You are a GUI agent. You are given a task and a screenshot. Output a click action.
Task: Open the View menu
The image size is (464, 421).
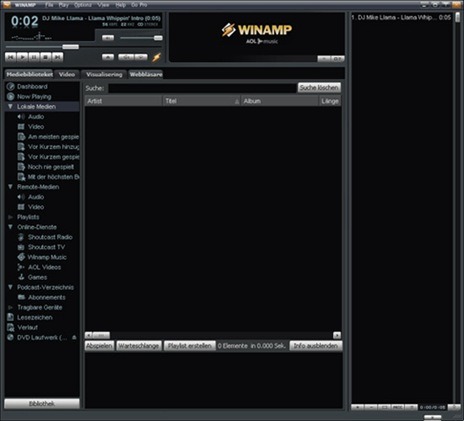coord(103,5)
